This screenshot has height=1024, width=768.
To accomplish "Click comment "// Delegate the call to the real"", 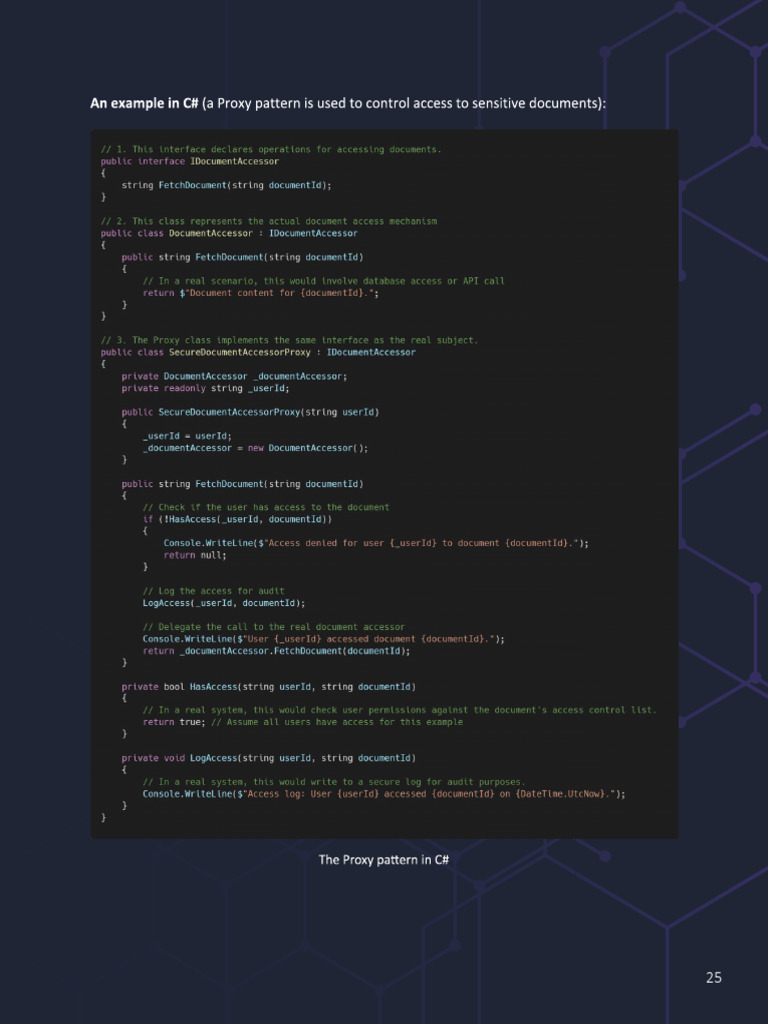I will (274, 627).
